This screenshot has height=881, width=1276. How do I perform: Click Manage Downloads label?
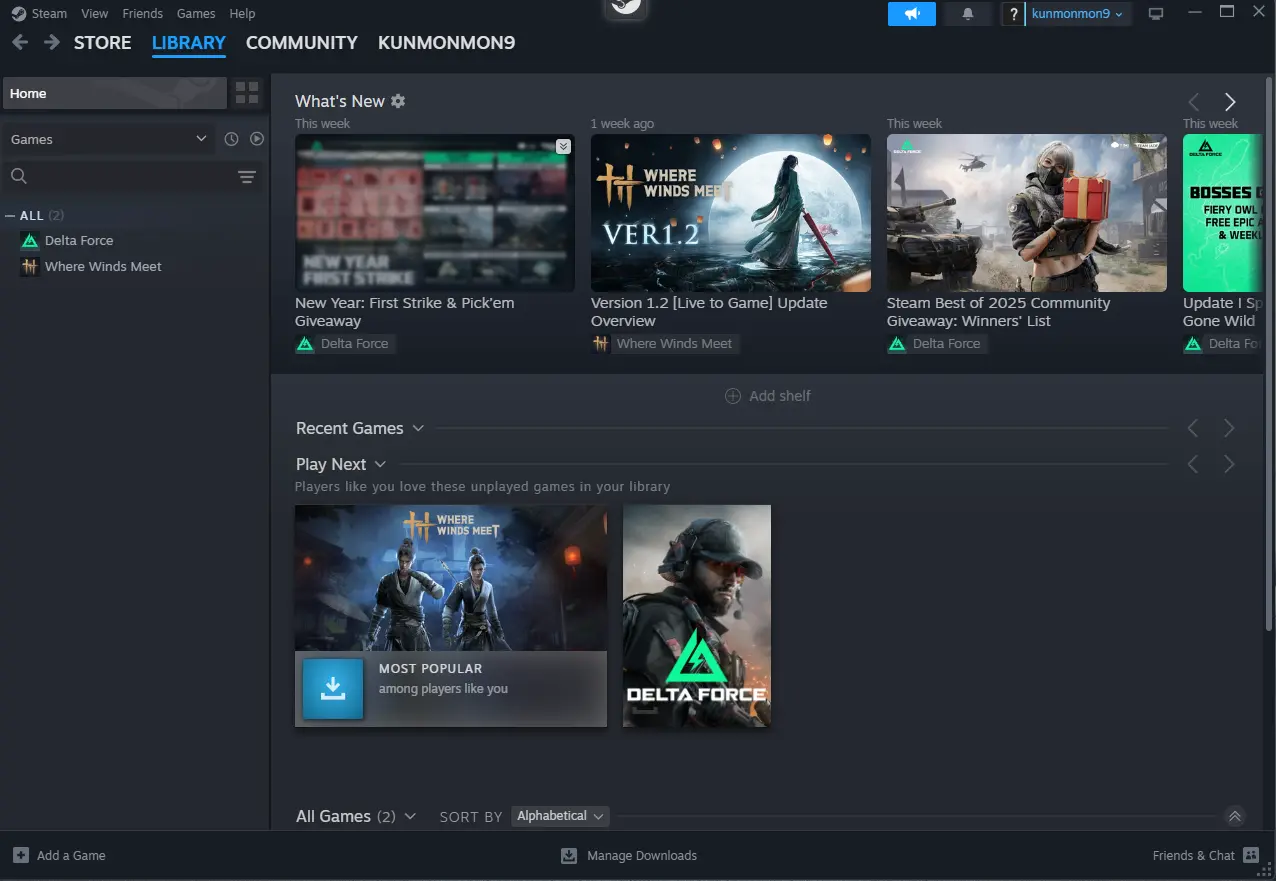pyautogui.click(x=642, y=855)
